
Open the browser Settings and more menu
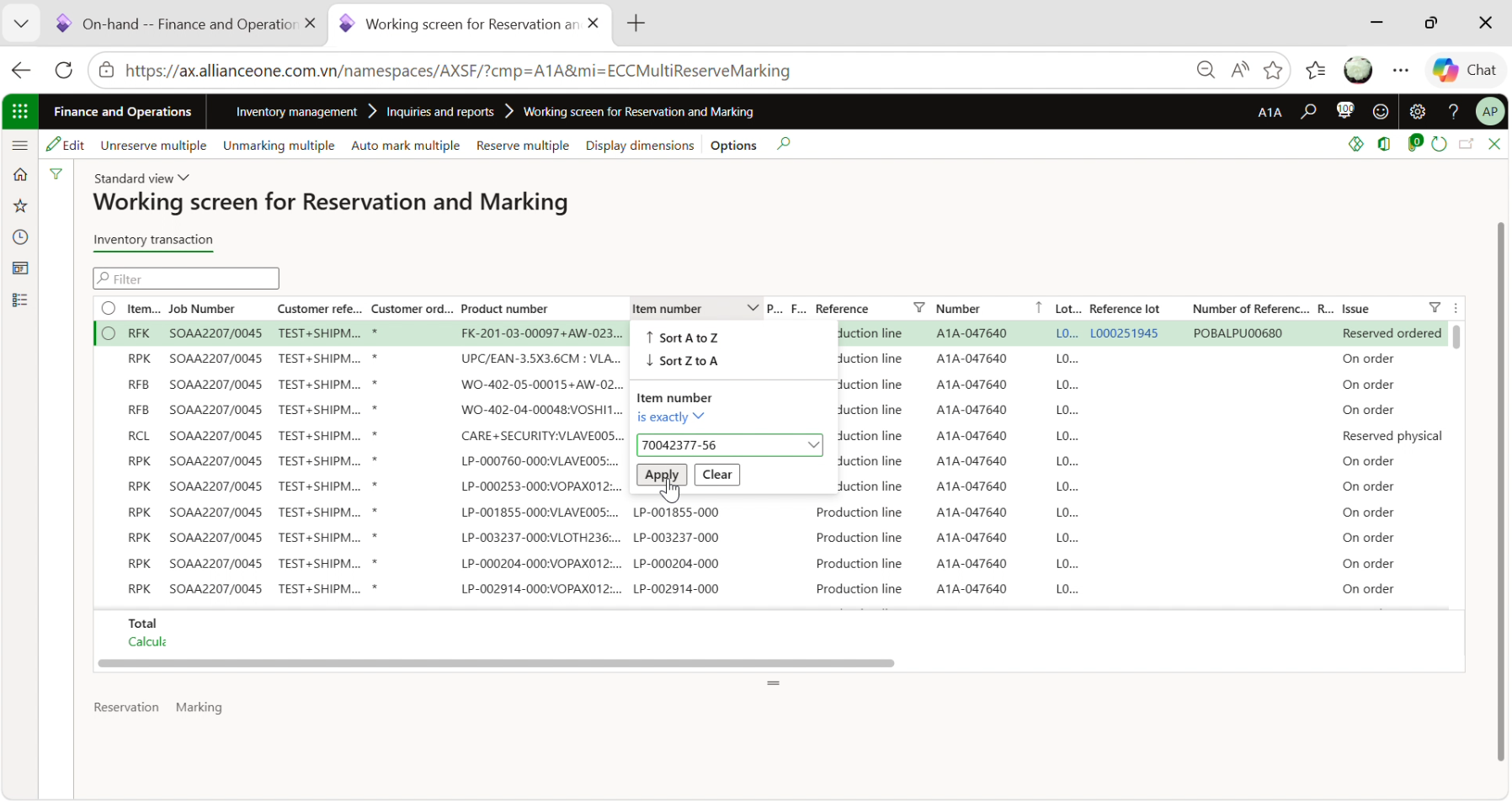tap(1401, 70)
